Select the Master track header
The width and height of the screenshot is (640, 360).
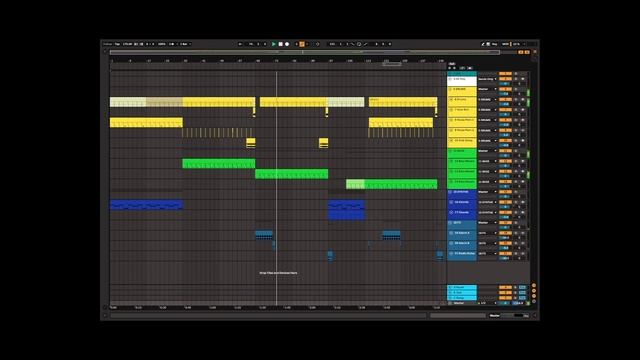462,303
